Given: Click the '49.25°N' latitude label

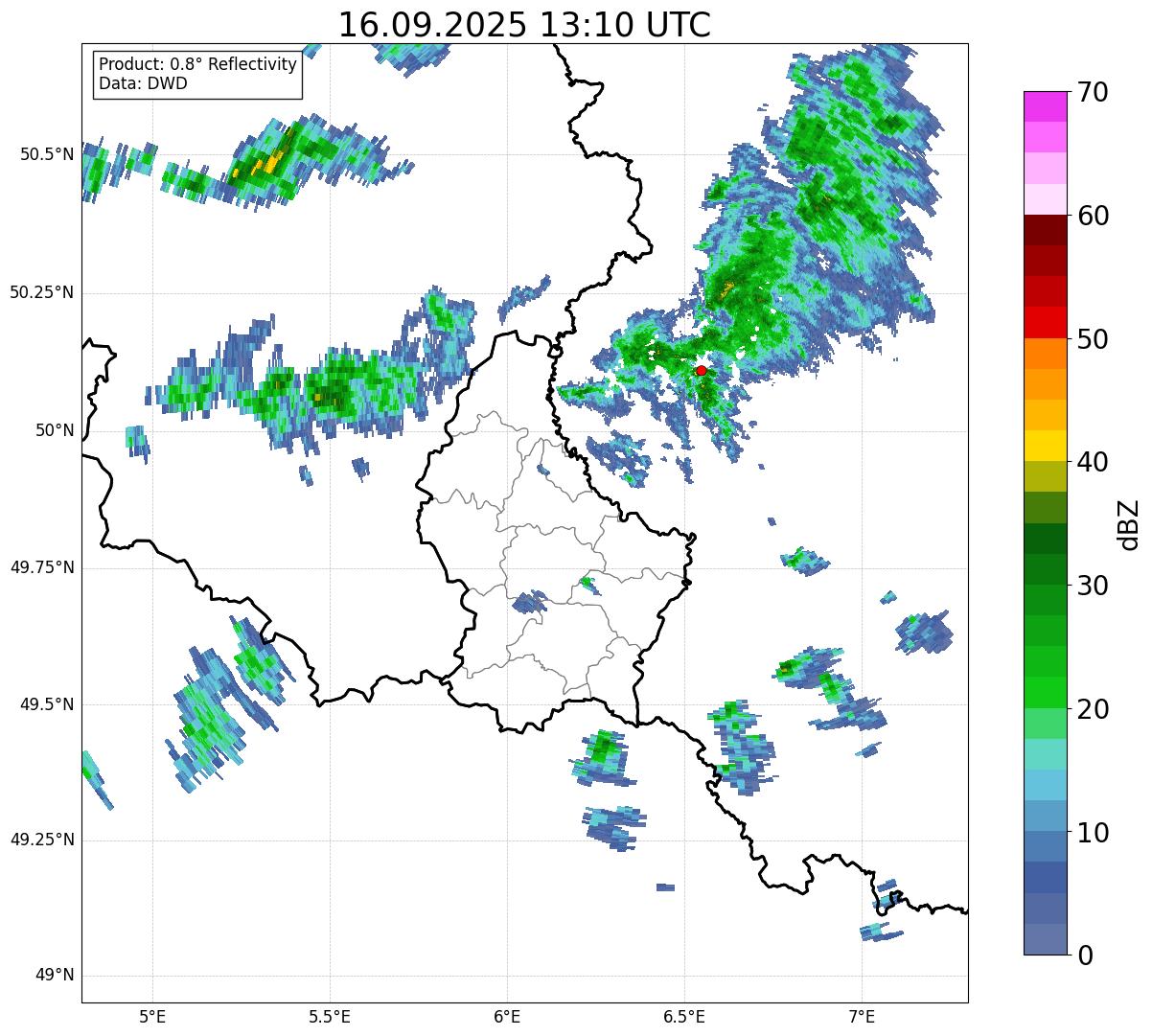Looking at the screenshot, I should (x=42, y=840).
